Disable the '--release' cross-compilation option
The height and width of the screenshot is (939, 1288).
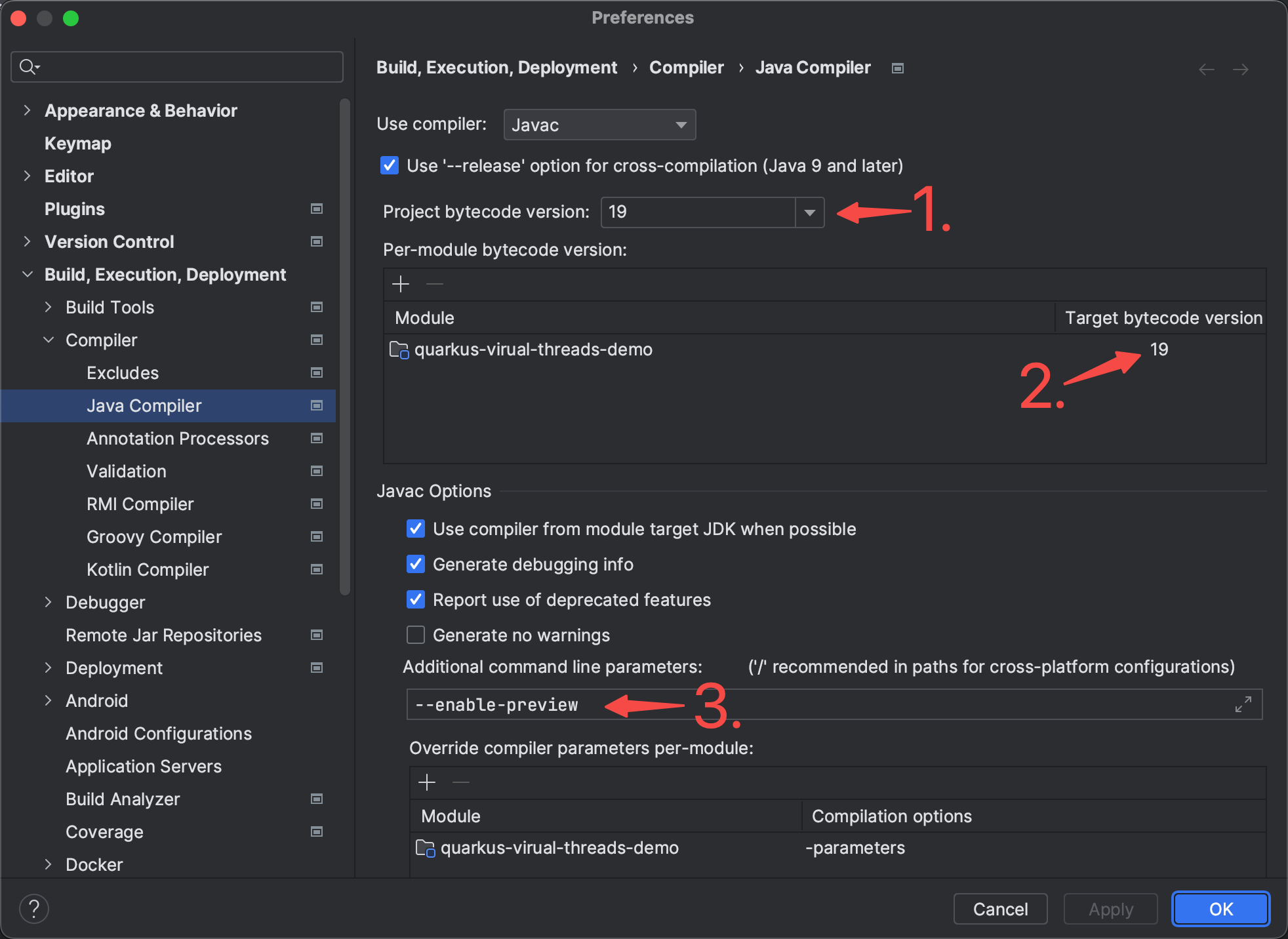(390, 165)
